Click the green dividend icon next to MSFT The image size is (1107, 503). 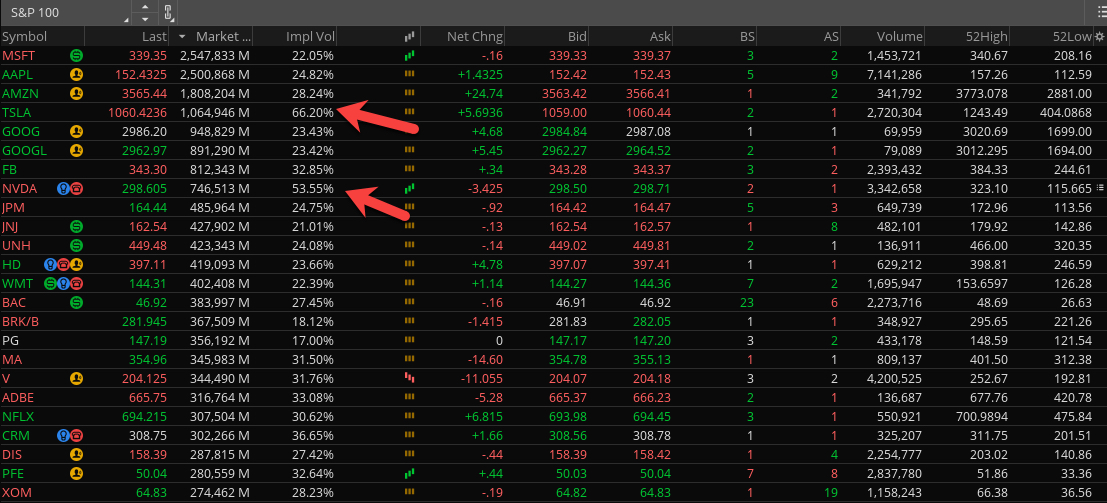point(76,55)
